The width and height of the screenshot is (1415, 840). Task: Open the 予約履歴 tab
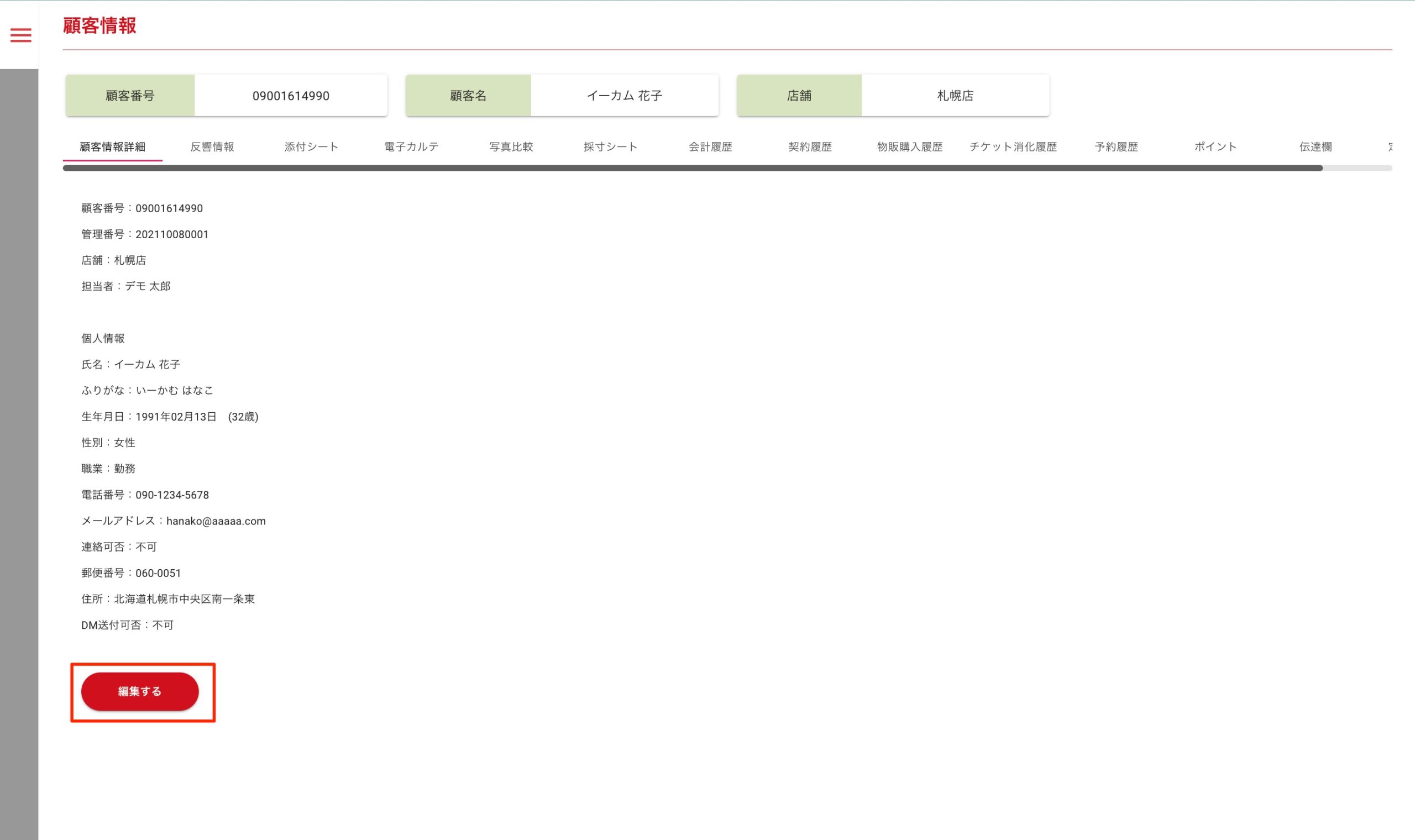click(1116, 146)
